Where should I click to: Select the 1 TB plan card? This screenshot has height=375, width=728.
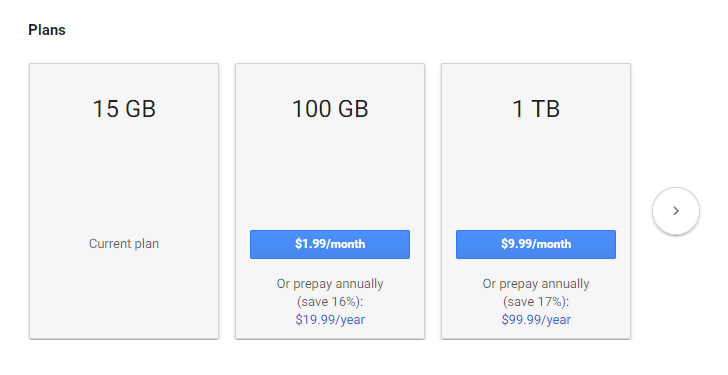pyautogui.click(x=536, y=201)
